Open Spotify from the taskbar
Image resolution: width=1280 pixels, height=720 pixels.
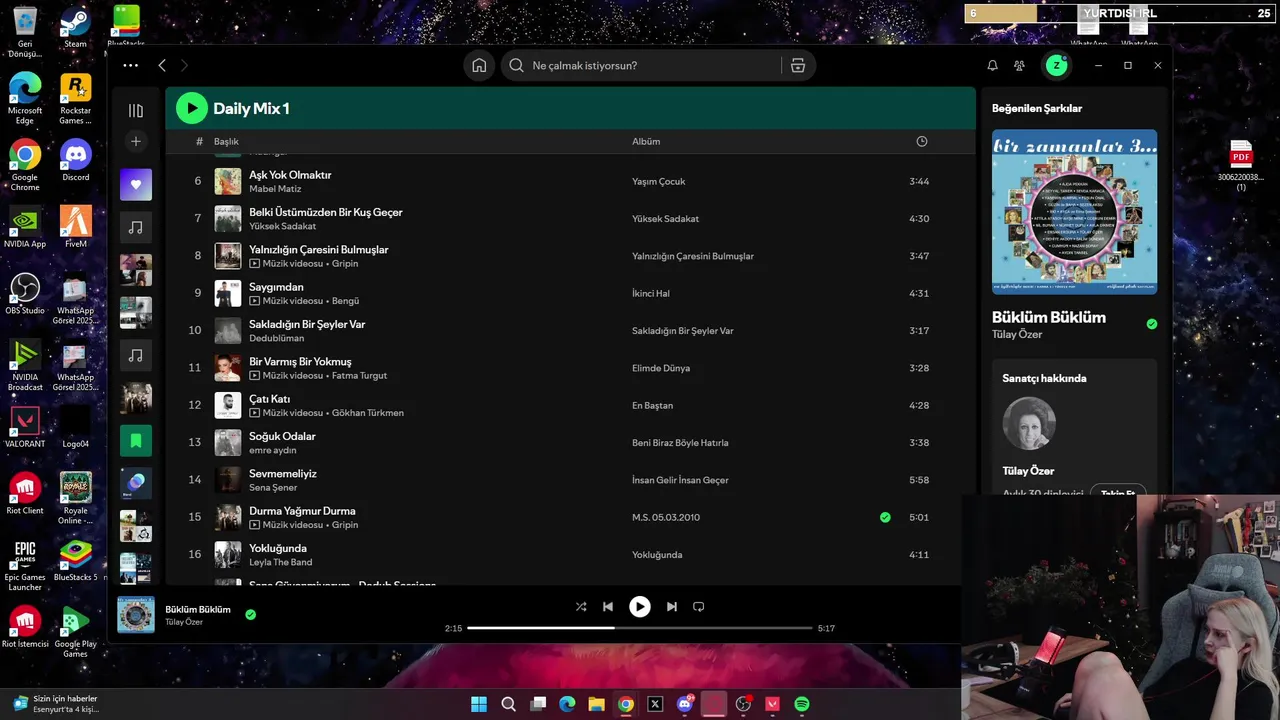tap(802, 704)
